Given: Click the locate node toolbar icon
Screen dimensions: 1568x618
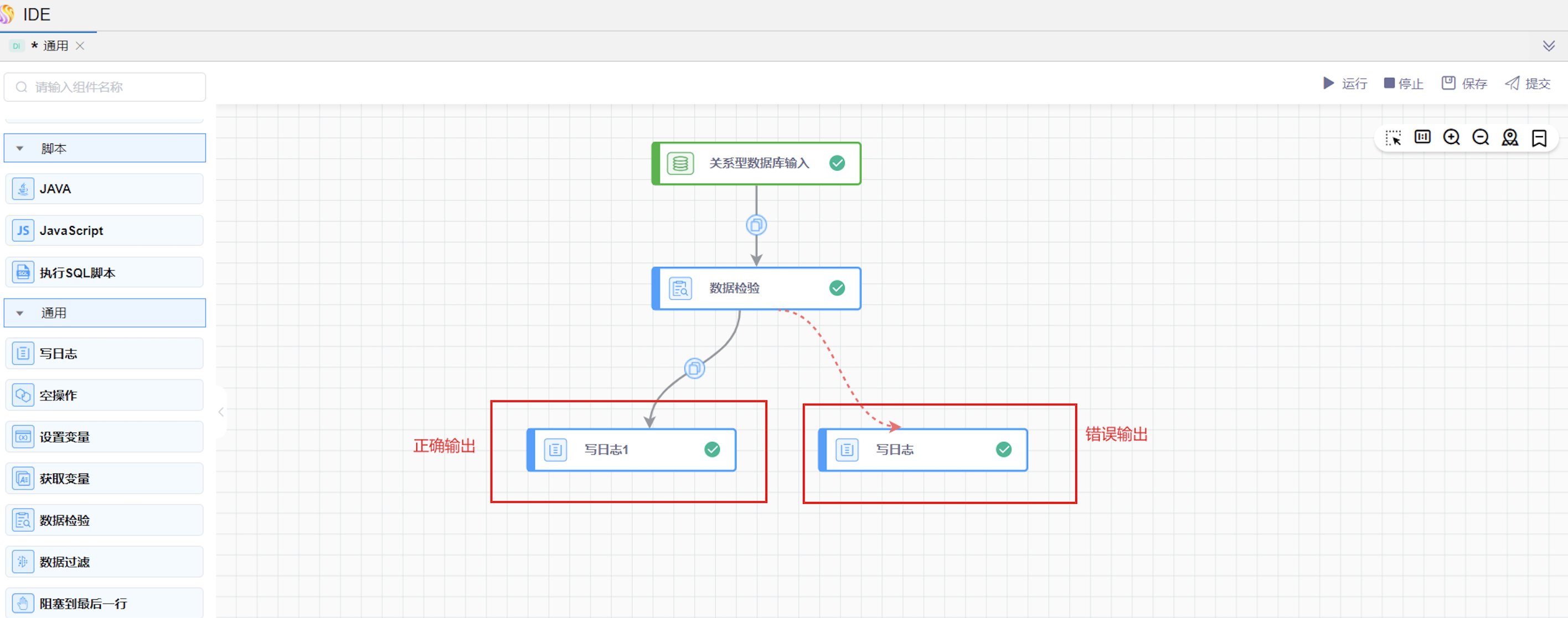Looking at the screenshot, I should coord(1509,137).
